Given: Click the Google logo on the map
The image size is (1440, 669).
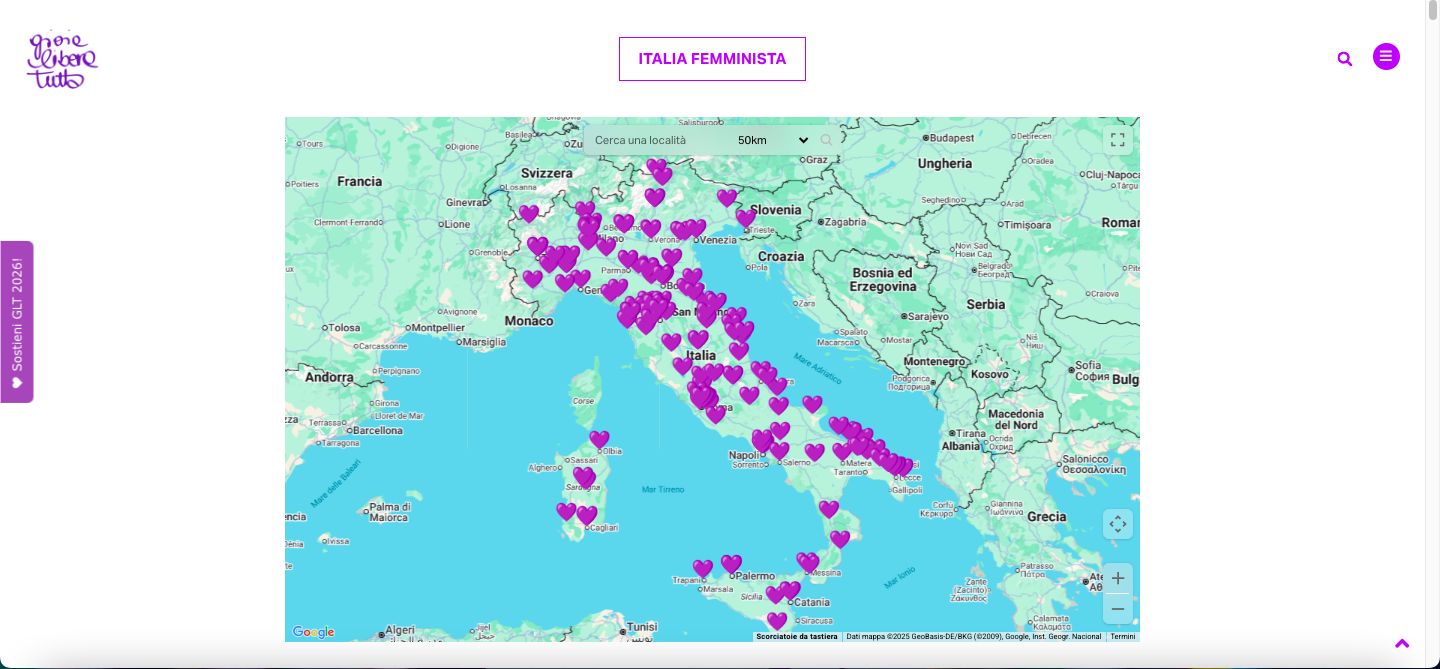Looking at the screenshot, I should pyautogui.click(x=312, y=631).
